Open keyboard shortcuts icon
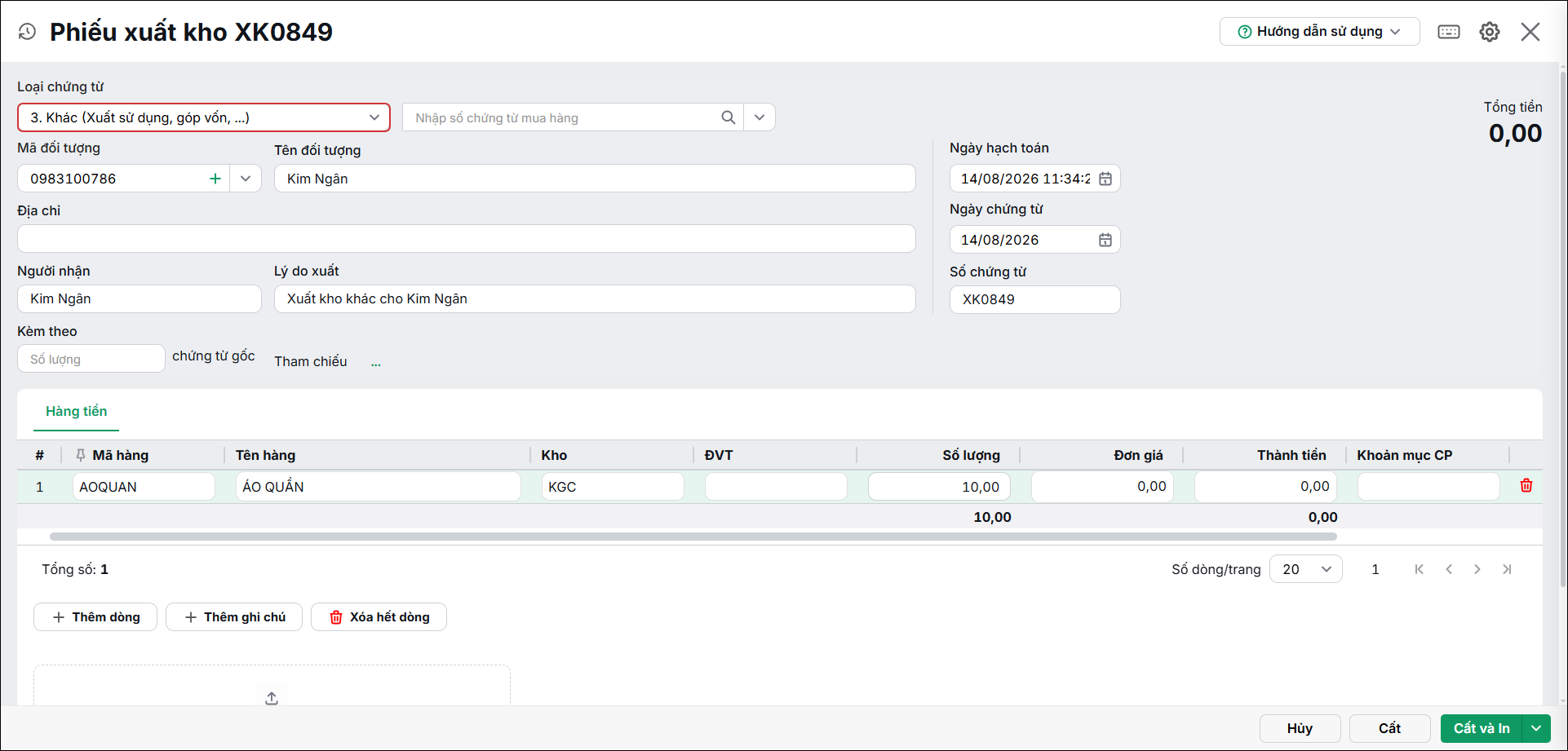Screen dimensions: 1568x751 pos(1449,32)
